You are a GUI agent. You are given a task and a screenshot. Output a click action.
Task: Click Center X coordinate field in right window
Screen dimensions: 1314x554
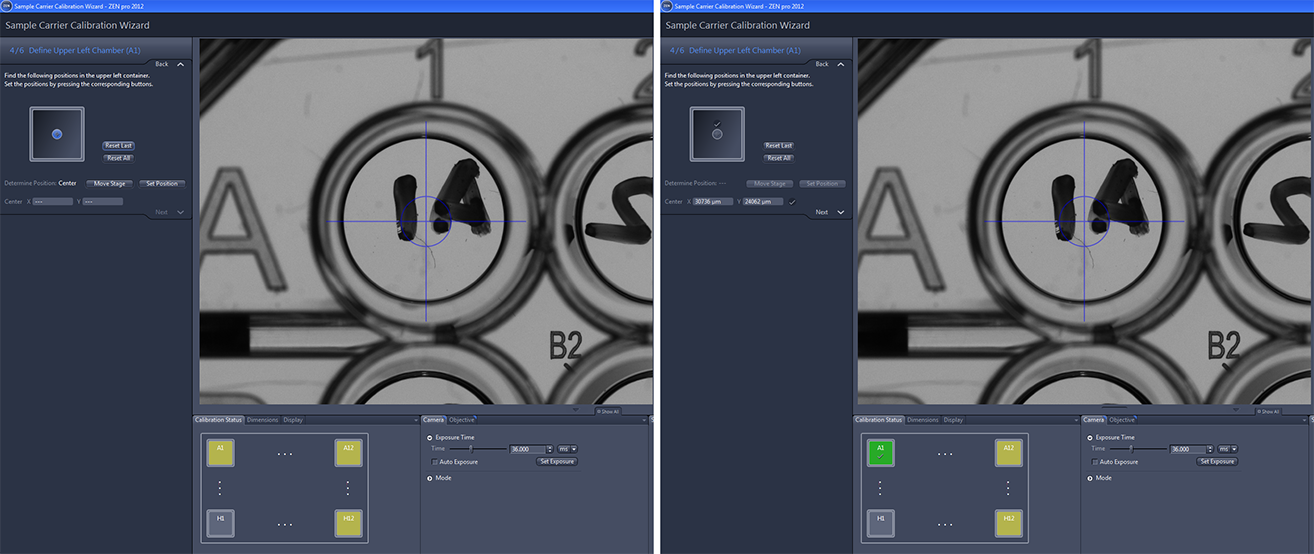click(714, 202)
